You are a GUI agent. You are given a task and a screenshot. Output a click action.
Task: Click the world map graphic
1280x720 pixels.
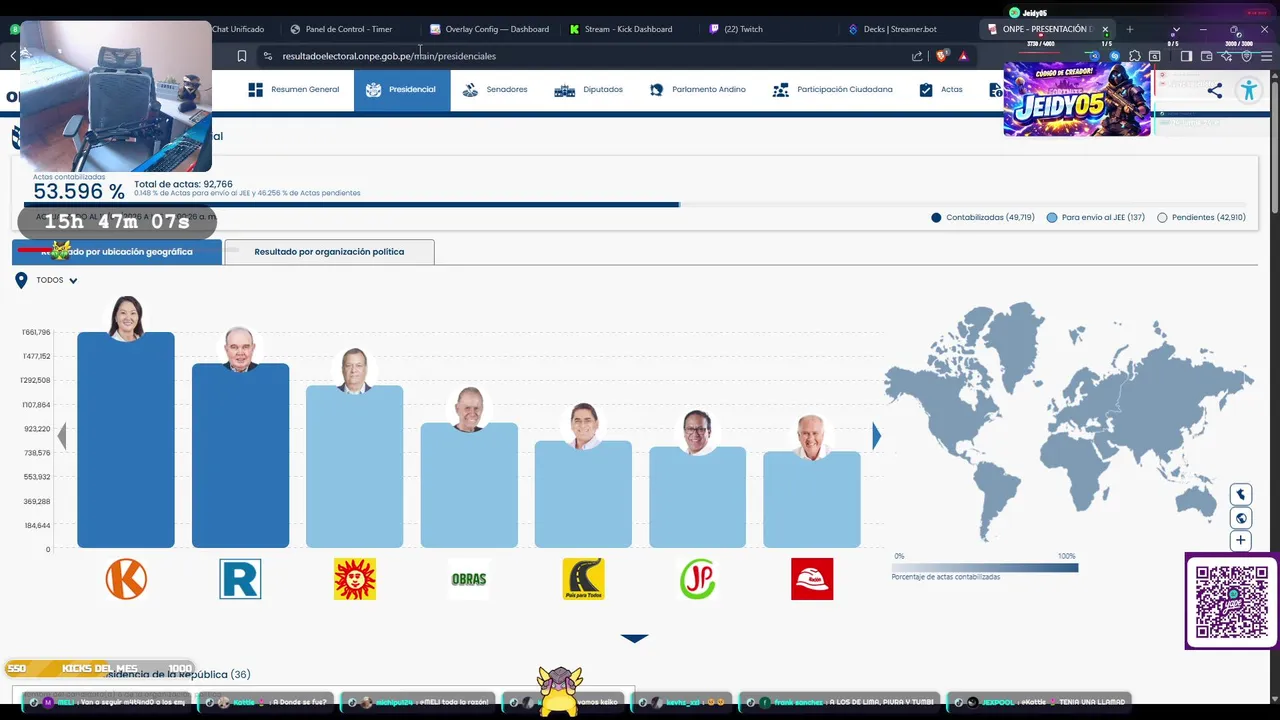[1068, 420]
